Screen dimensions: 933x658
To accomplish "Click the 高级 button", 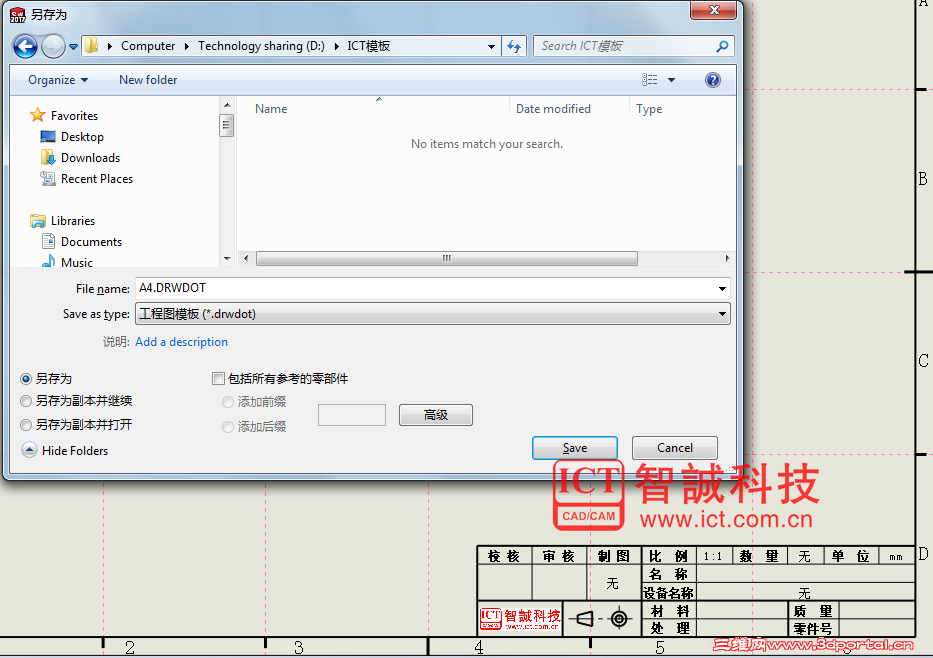I will point(436,415).
